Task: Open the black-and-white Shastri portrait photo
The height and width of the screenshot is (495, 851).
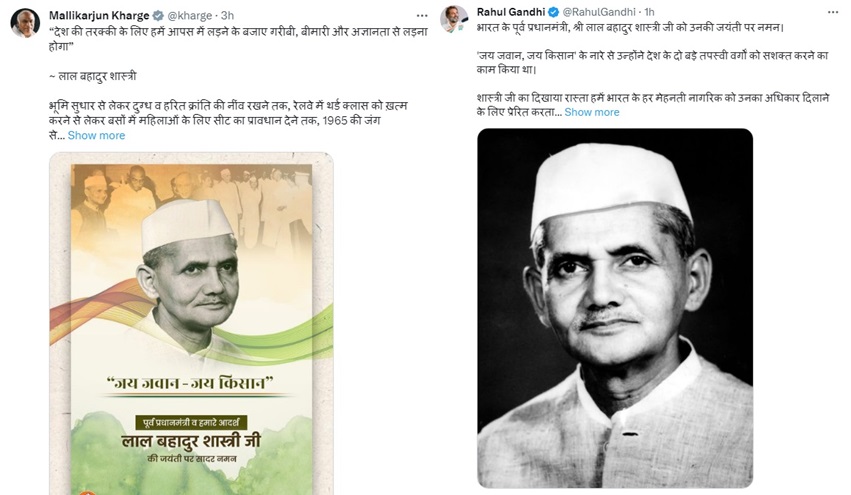Action: tap(615, 308)
